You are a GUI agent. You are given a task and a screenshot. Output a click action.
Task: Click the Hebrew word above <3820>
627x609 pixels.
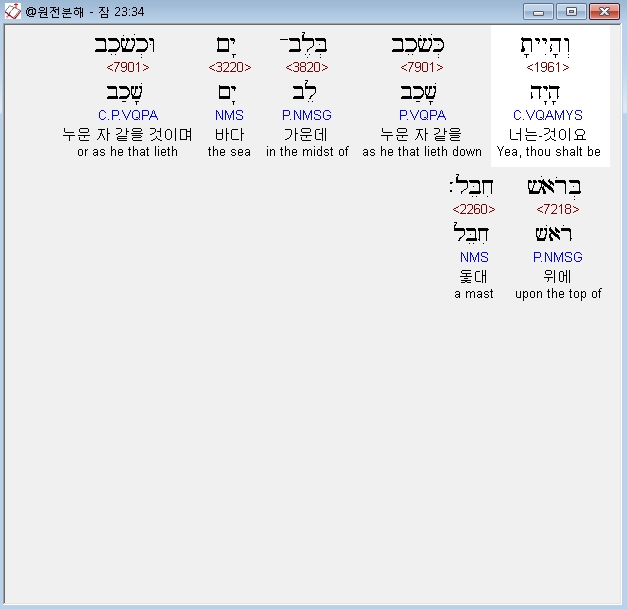304,43
